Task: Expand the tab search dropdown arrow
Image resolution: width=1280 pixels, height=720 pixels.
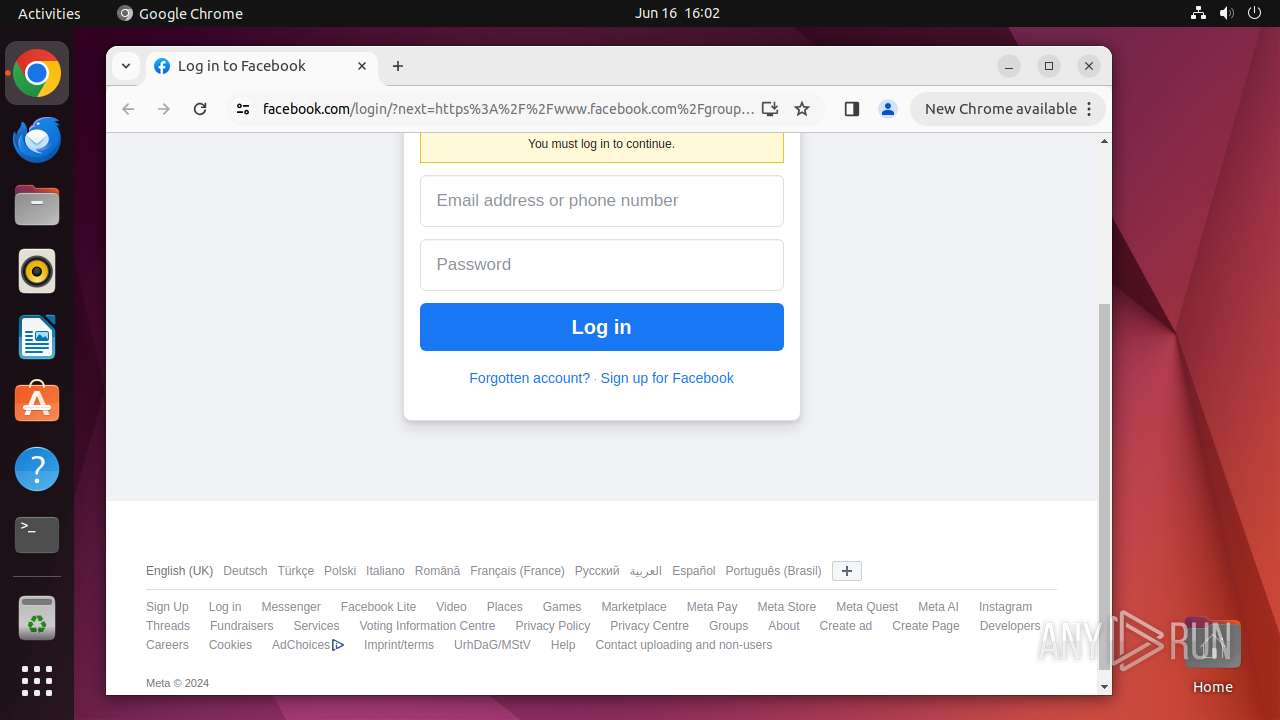Action: [125, 66]
